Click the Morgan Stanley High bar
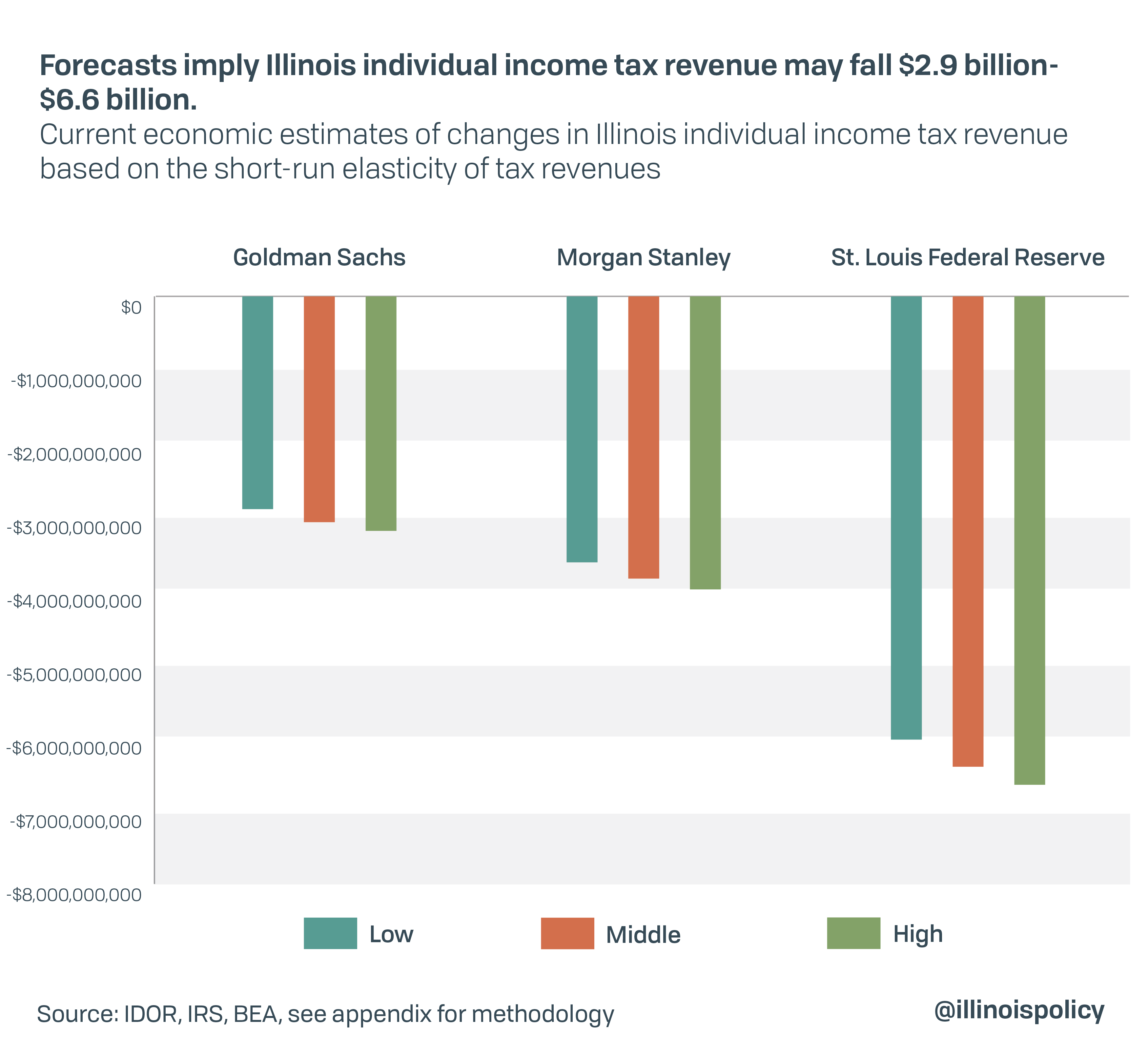Image resolution: width=1148 pixels, height=1056 pixels. click(x=706, y=443)
